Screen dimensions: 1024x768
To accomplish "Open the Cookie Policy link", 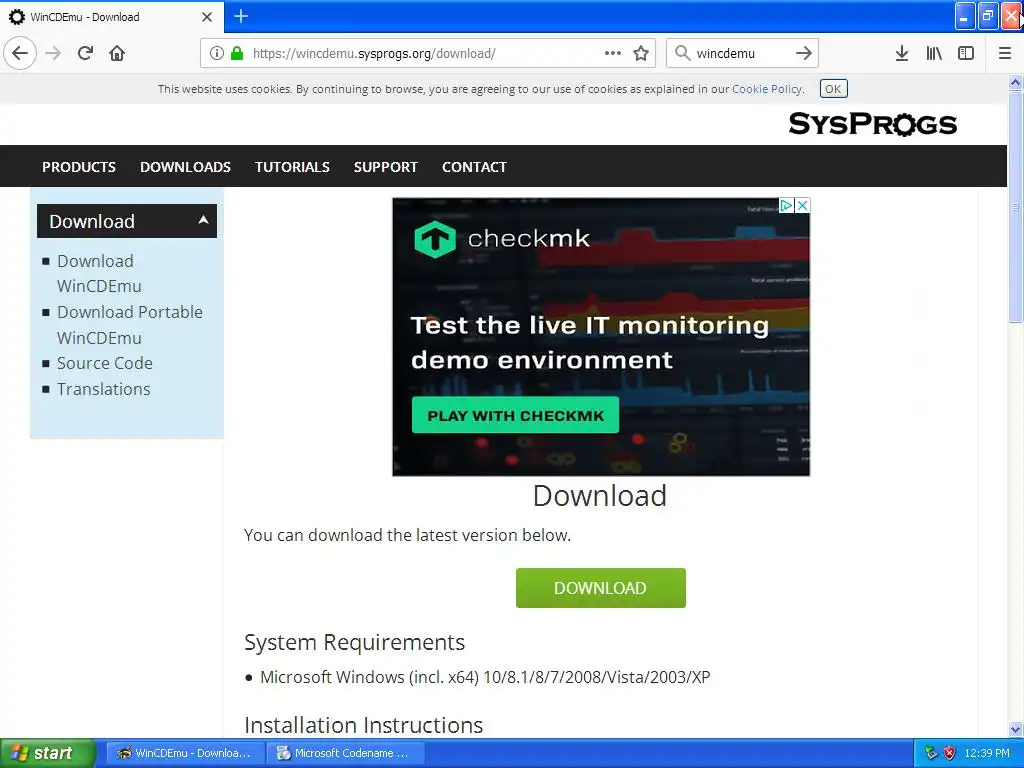I will [x=767, y=89].
